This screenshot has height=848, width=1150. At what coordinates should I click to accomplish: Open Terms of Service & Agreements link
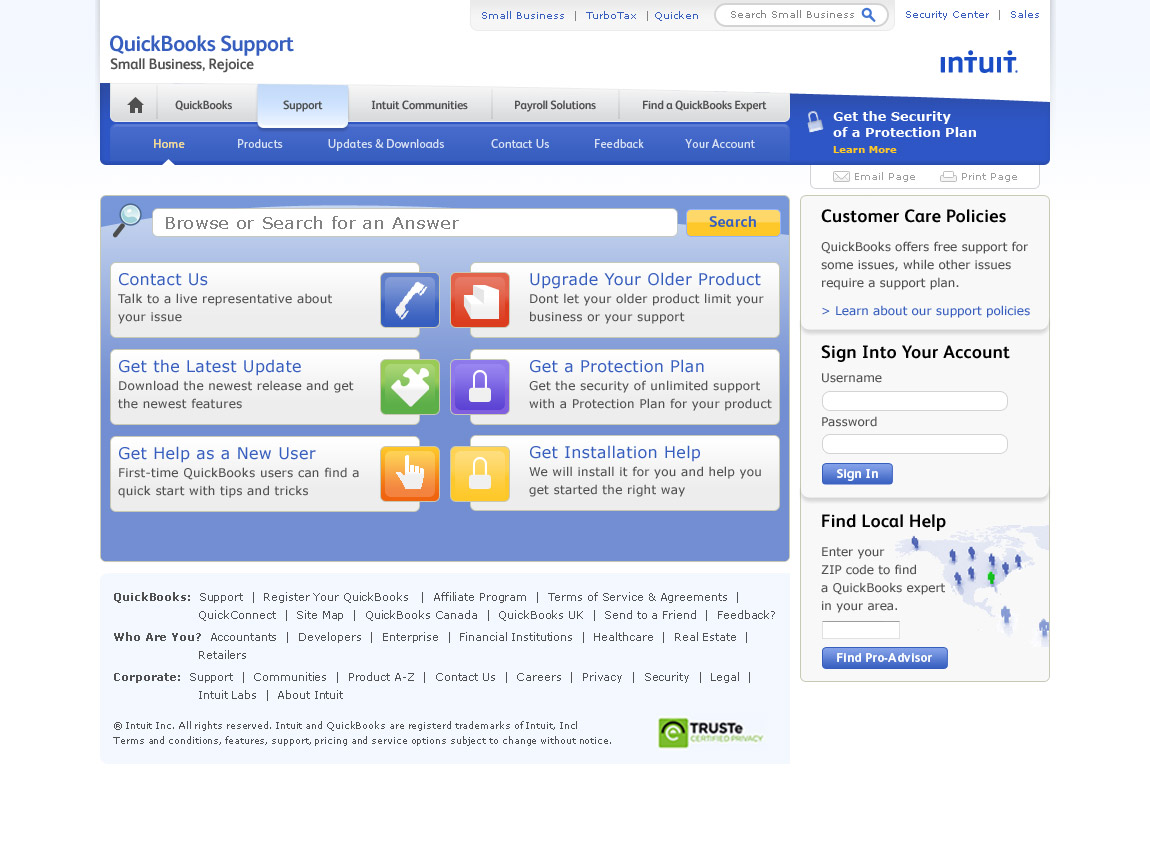point(637,597)
